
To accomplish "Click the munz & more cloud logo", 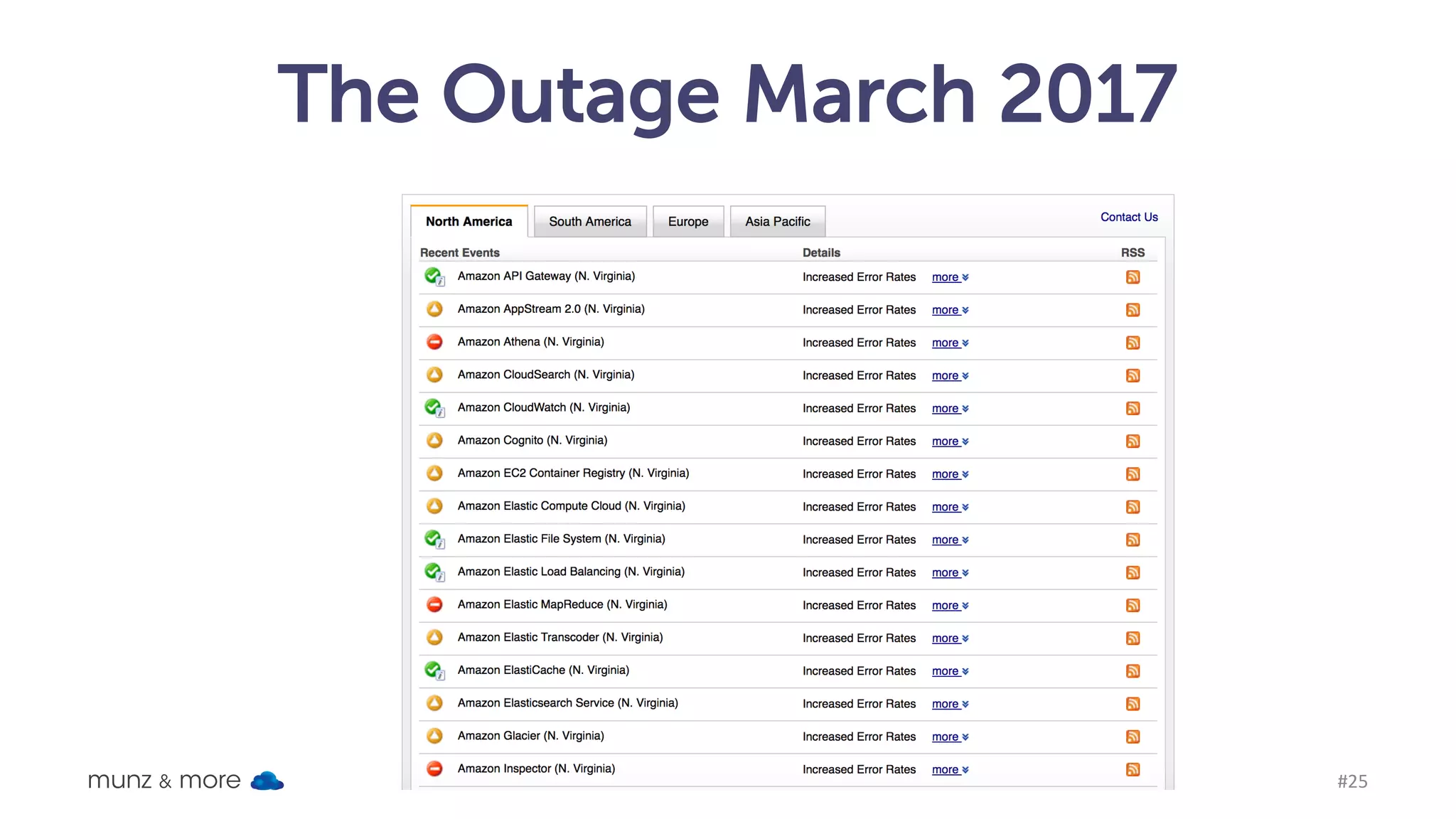I will tap(267, 781).
